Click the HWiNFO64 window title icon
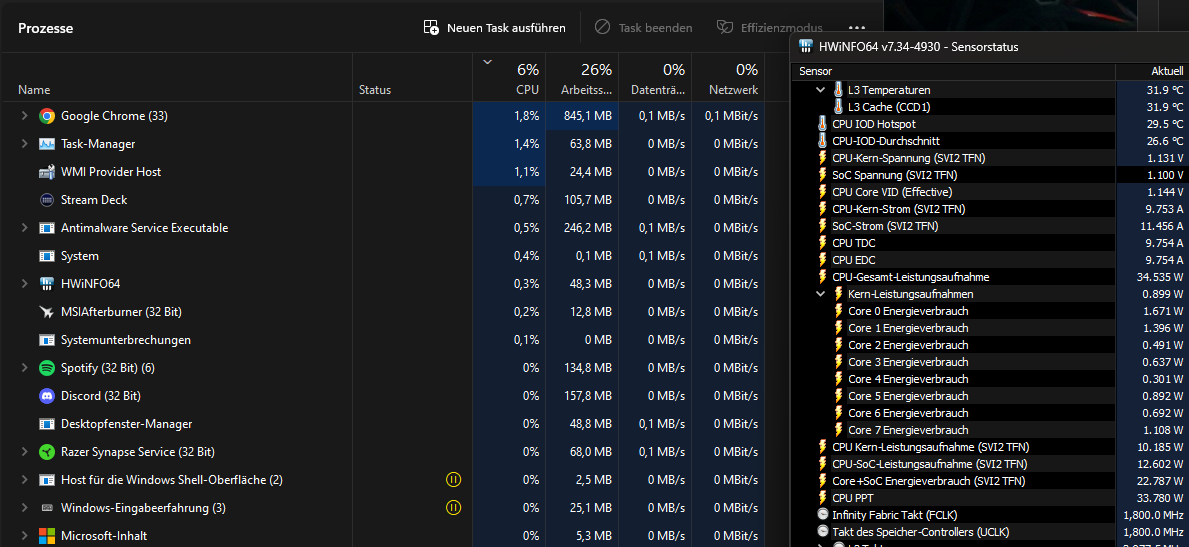The width and height of the screenshot is (1189, 547). pos(806,46)
